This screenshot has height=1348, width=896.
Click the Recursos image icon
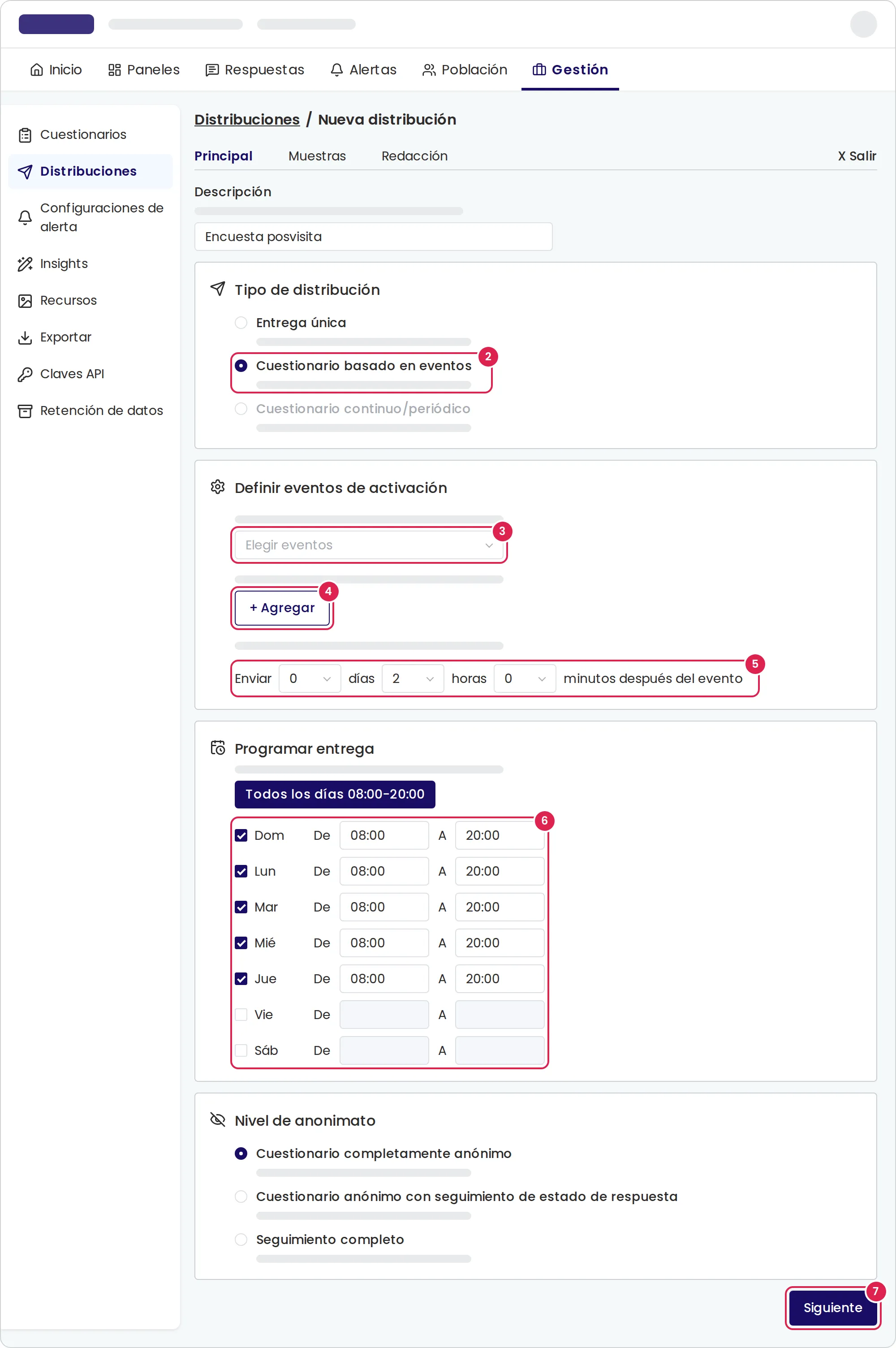(25, 301)
